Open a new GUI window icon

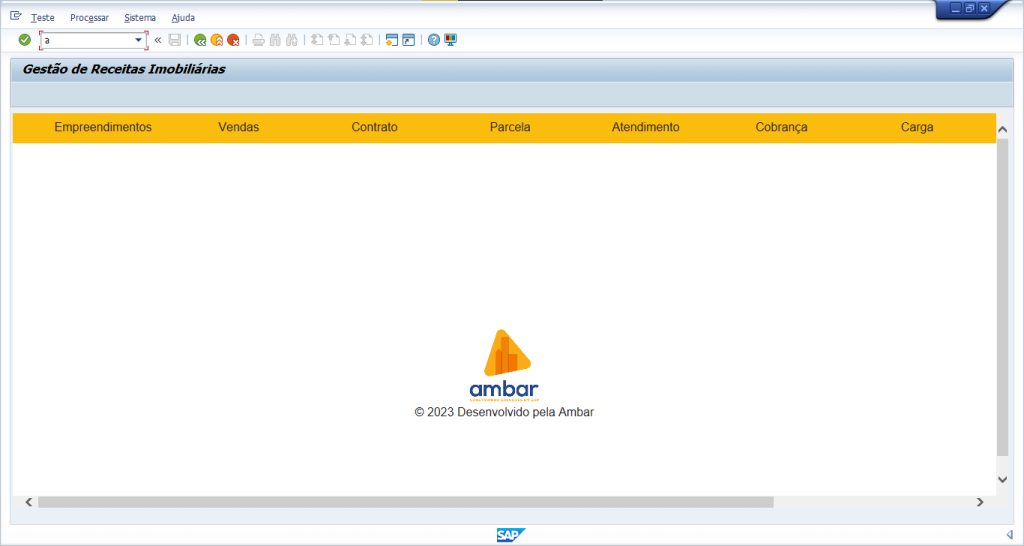[x=392, y=40]
